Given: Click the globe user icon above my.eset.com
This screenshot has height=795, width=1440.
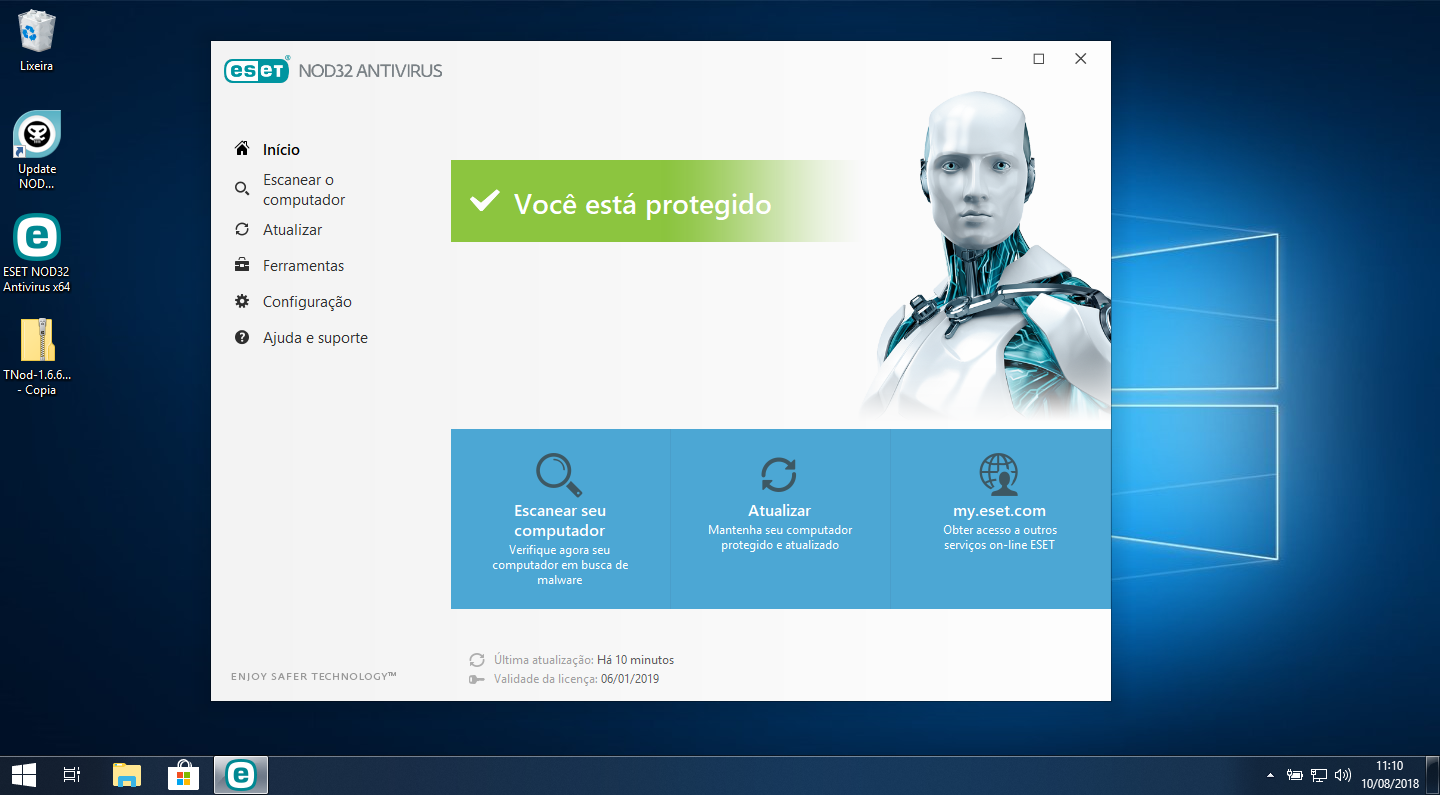Looking at the screenshot, I should coord(999,474).
